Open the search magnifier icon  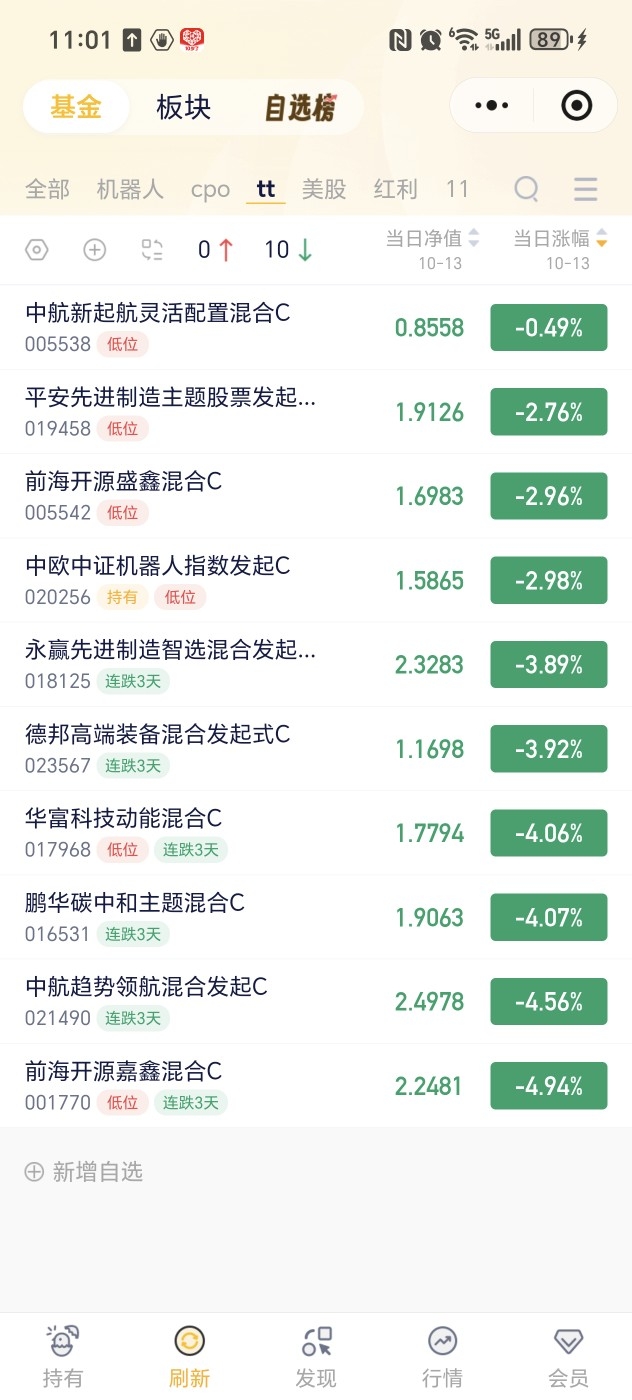(526, 189)
